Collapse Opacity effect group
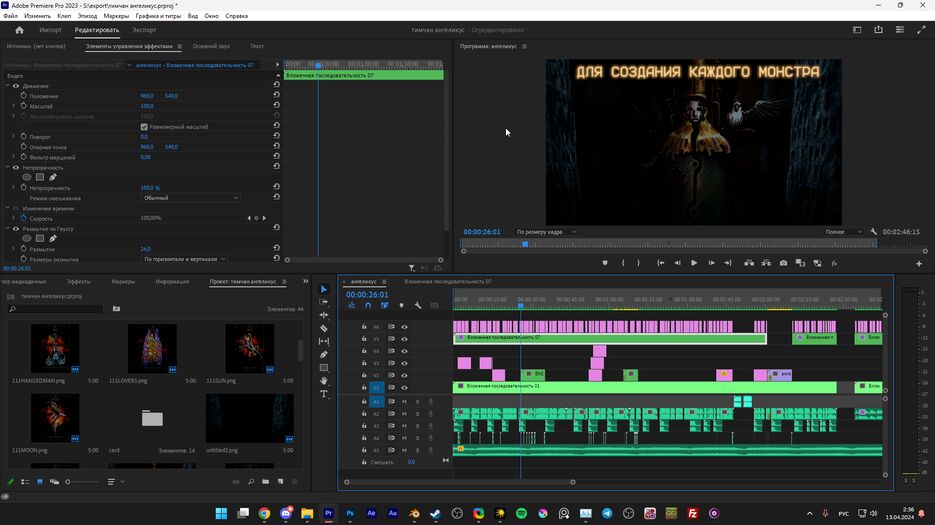The width and height of the screenshot is (935, 525). 8,168
